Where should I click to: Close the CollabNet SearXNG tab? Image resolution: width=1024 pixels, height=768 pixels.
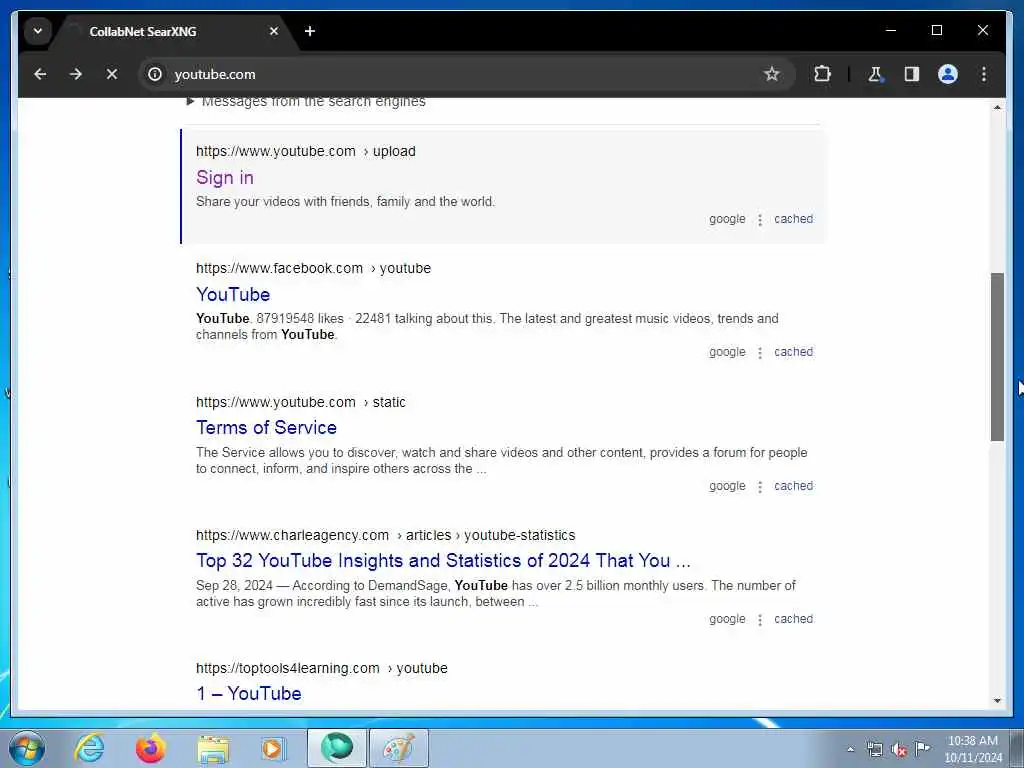[274, 31]
